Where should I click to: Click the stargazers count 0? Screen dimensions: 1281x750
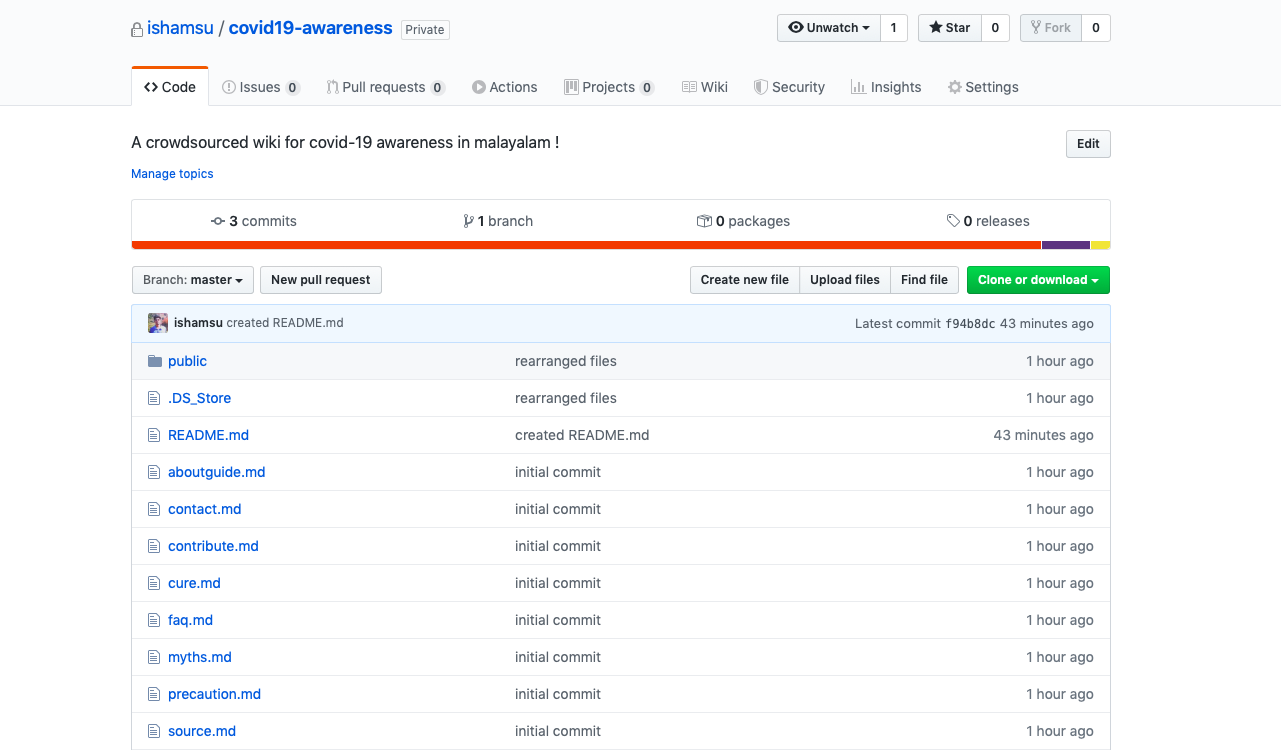[x=995, y=28]
